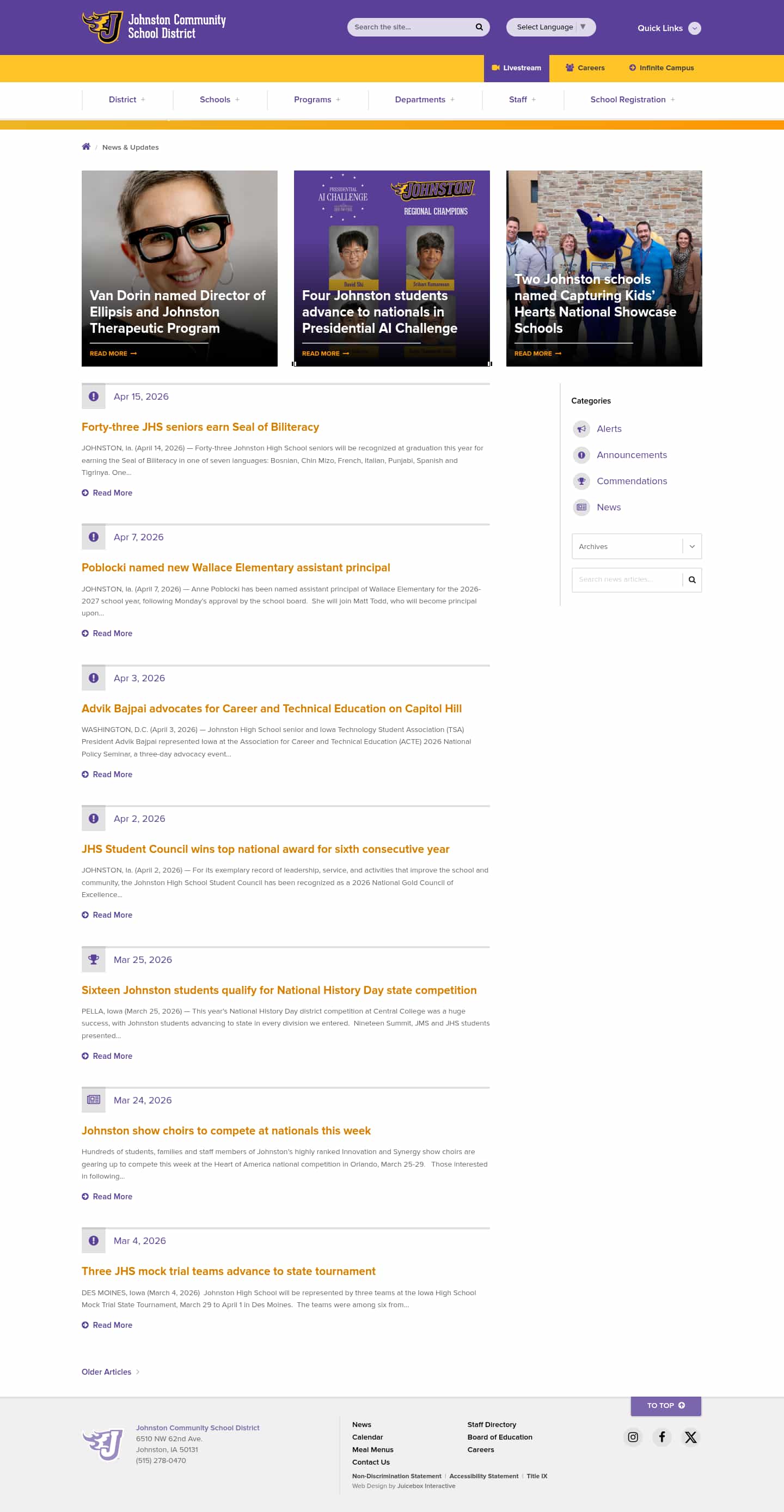The image size is (784, 1512).
Task: Open Forty-three JHS seniors Seal of Biliteracy article
Action: click(x=200, y=428)
